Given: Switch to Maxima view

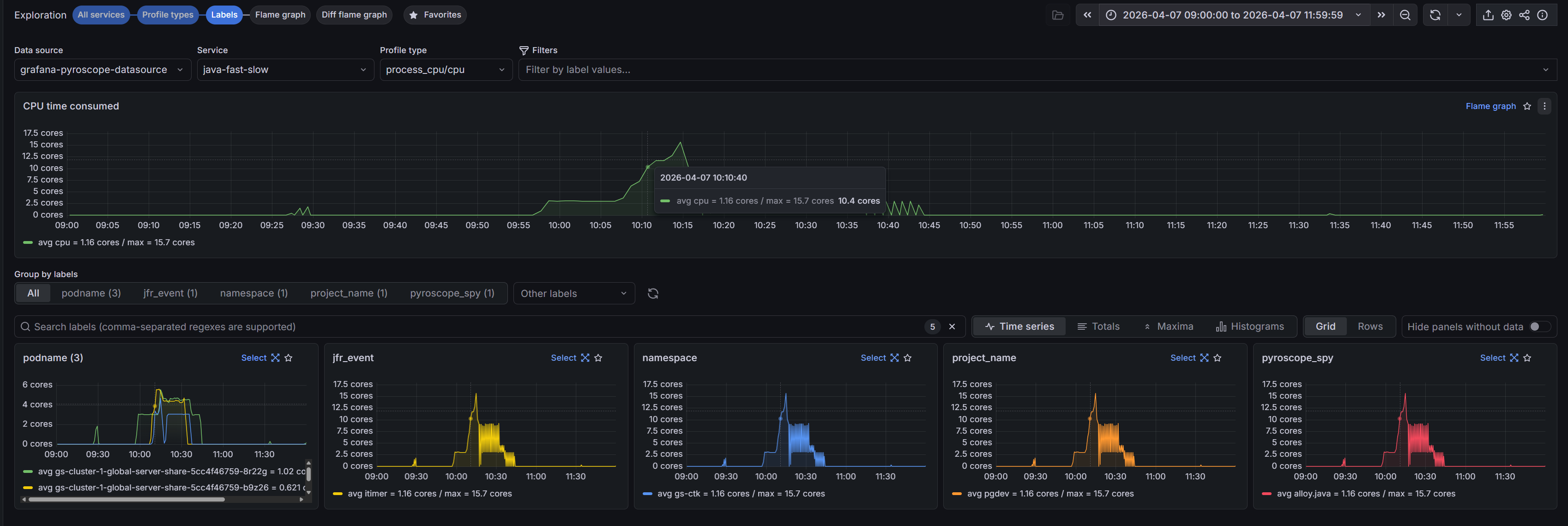Looking at the screenshot, I should (x=1168, y=327).
